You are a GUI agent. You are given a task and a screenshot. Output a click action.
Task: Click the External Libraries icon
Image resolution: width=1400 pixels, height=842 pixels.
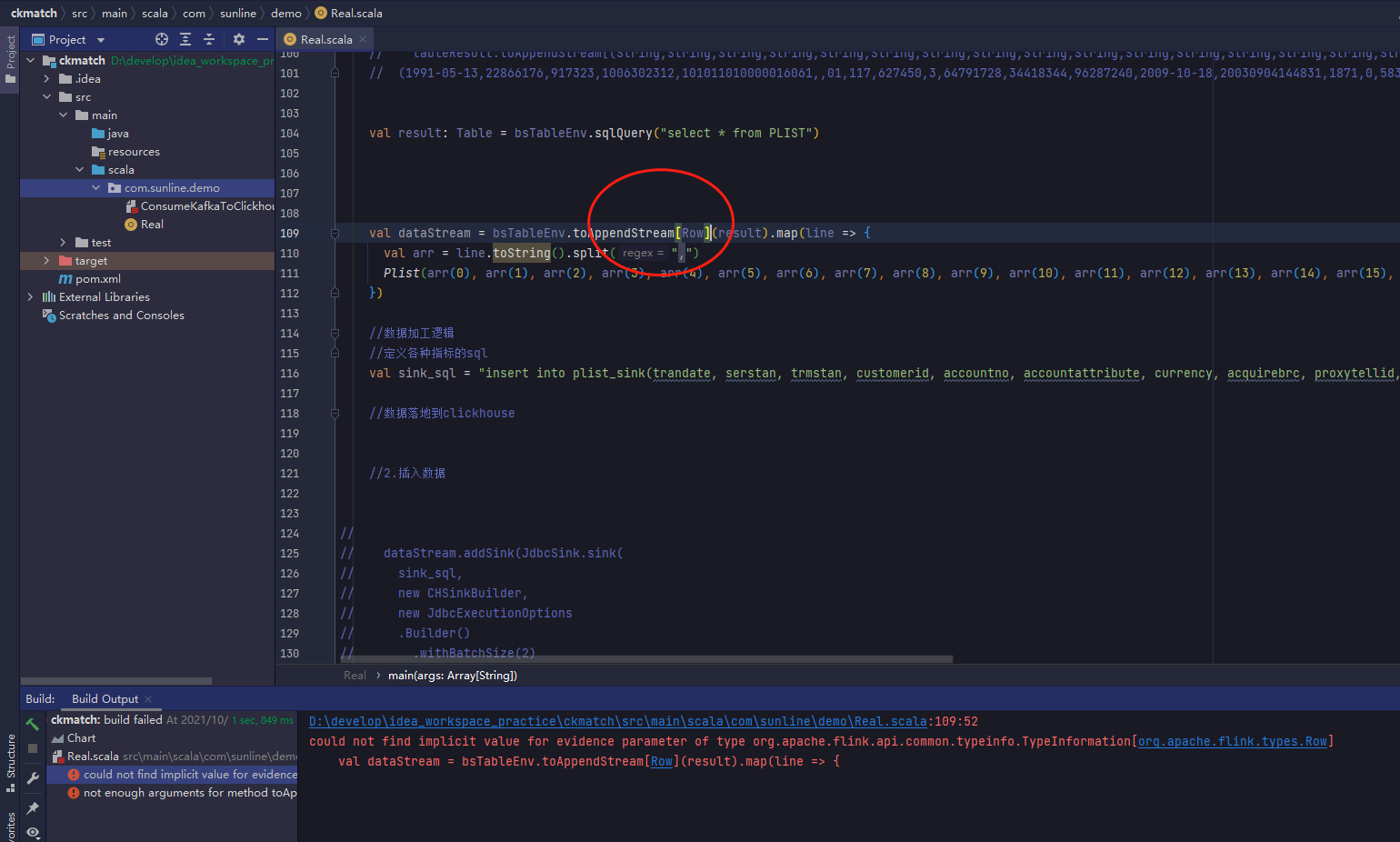coord(49,297)
